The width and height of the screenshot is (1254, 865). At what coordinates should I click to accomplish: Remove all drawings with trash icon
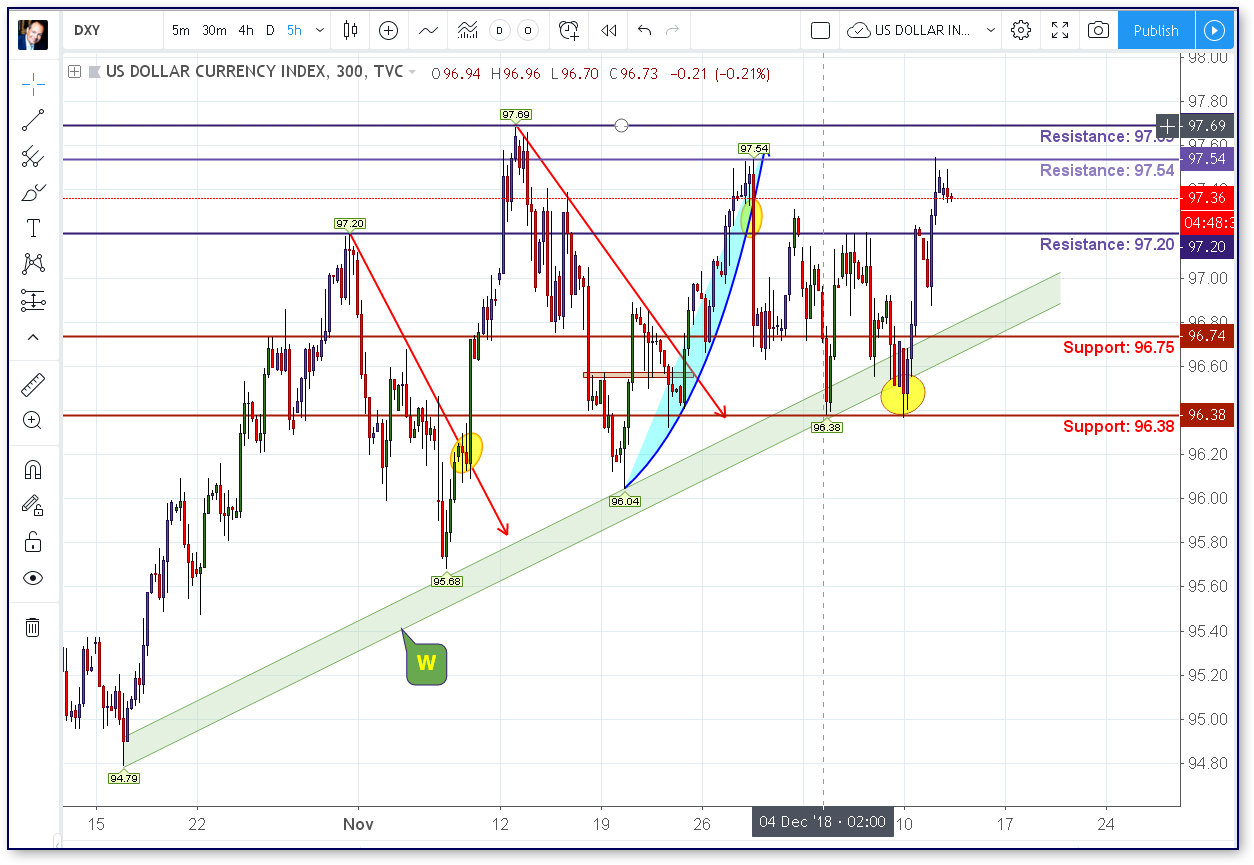pyautogui.click(x=33, y=627)
